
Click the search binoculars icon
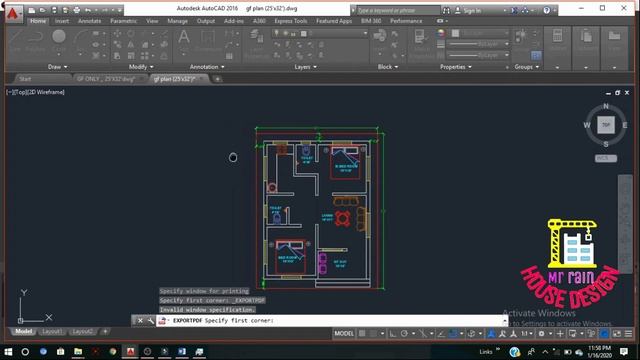point(446,11)
